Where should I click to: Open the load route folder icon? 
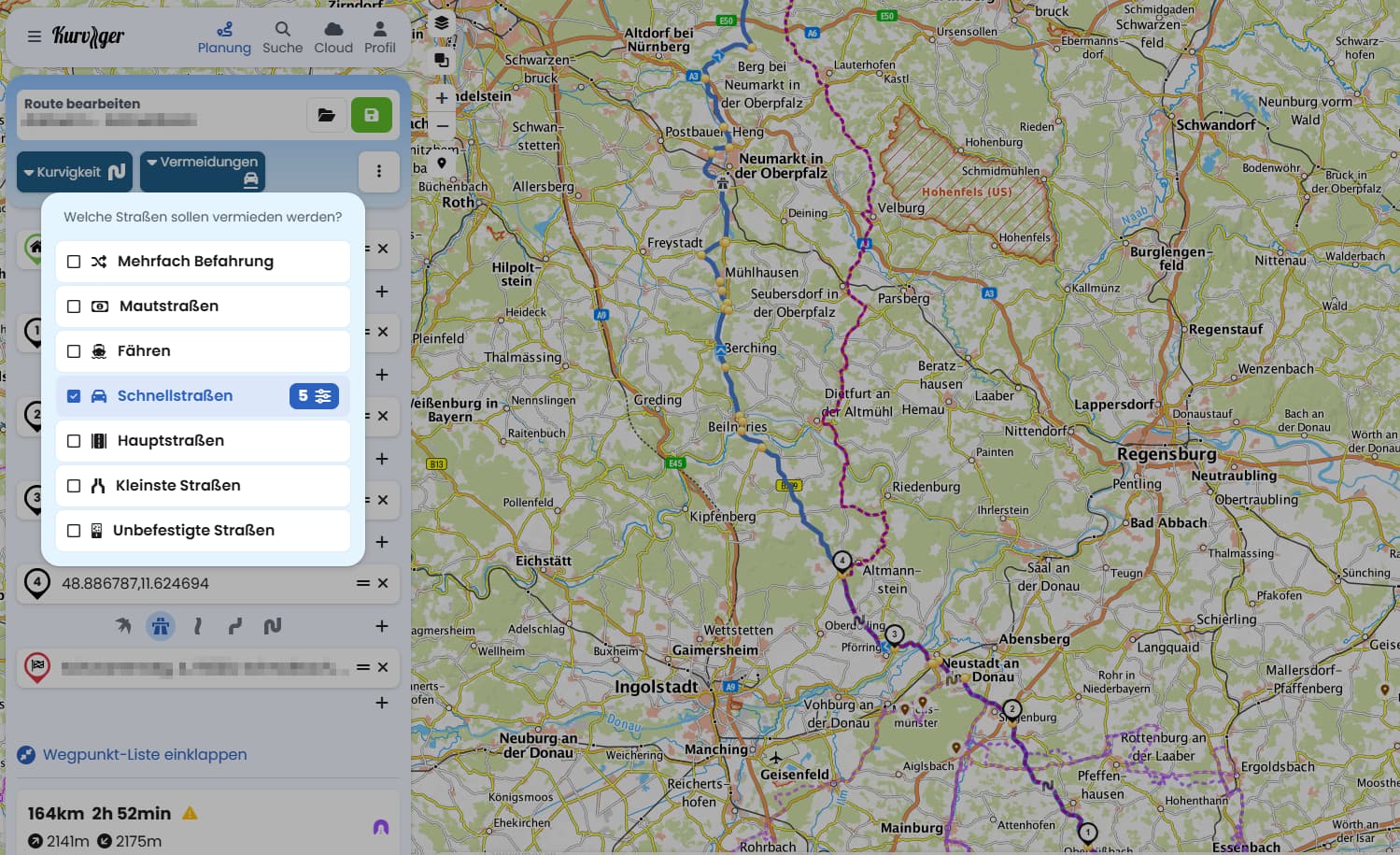(x=327, y=115)
